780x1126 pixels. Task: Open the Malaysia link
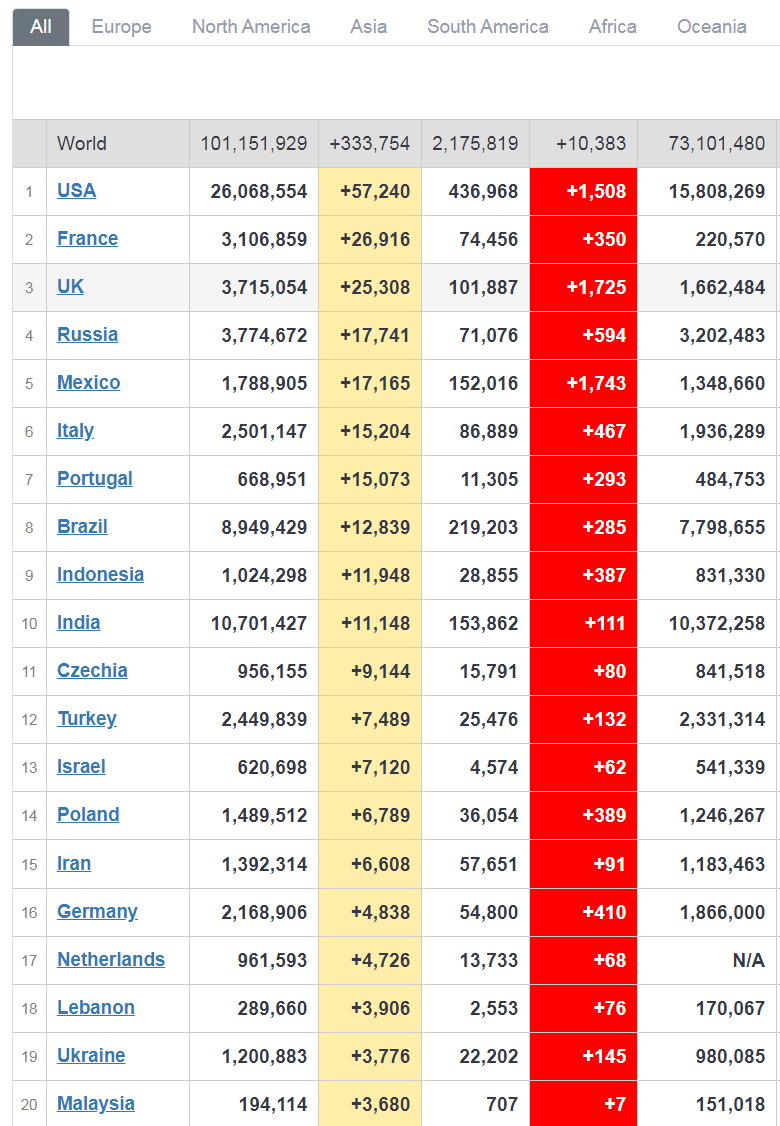tap(95, 1104)
